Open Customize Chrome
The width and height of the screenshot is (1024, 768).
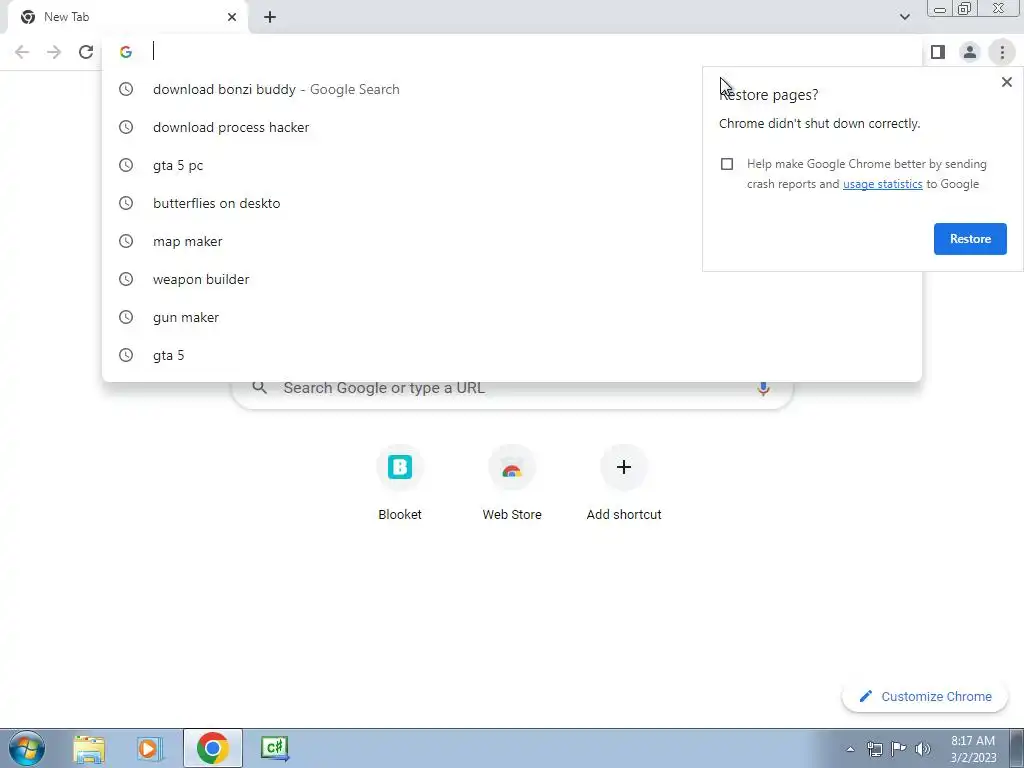[925, 696]
